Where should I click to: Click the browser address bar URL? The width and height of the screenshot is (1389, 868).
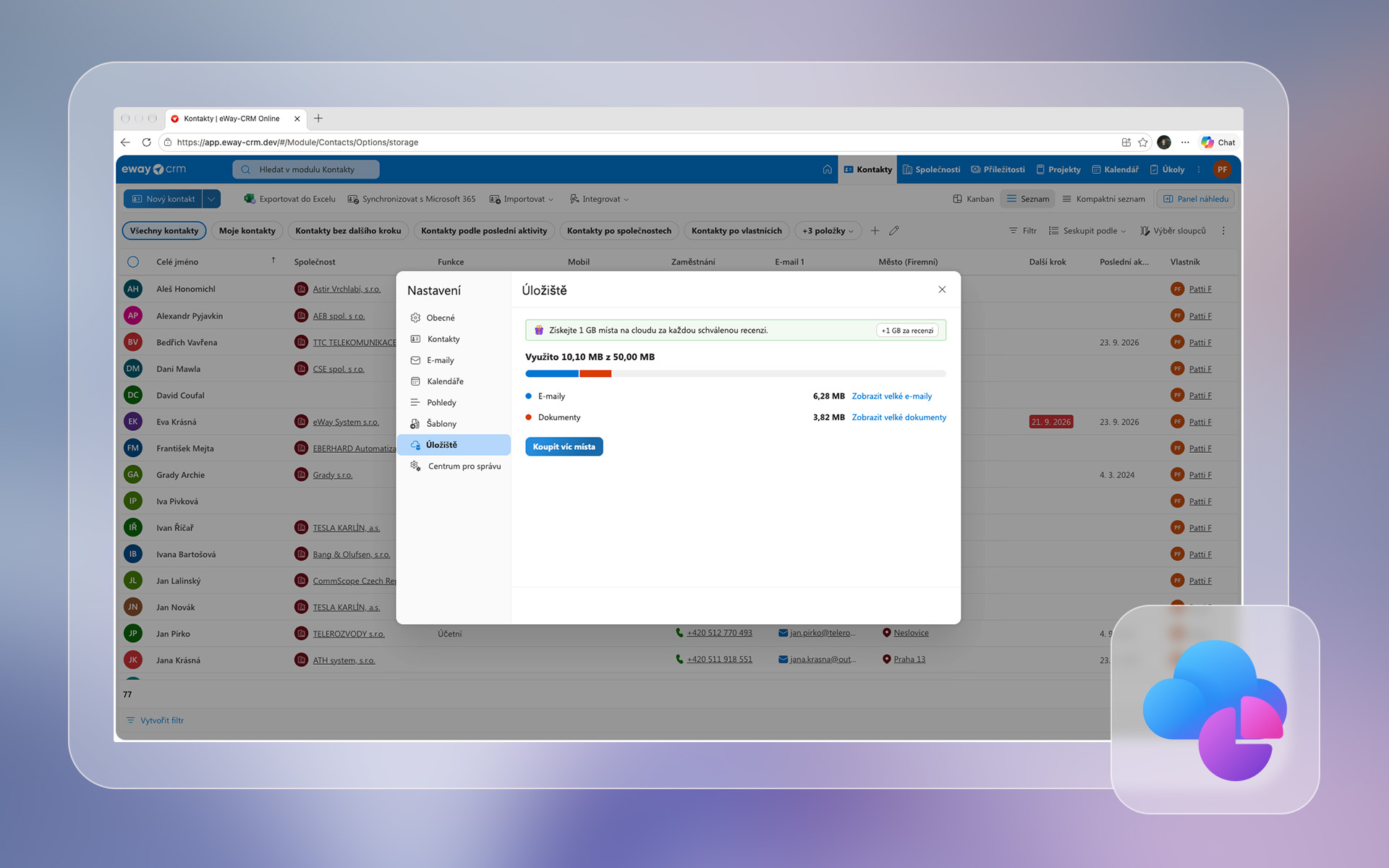(x=297, y=142)
